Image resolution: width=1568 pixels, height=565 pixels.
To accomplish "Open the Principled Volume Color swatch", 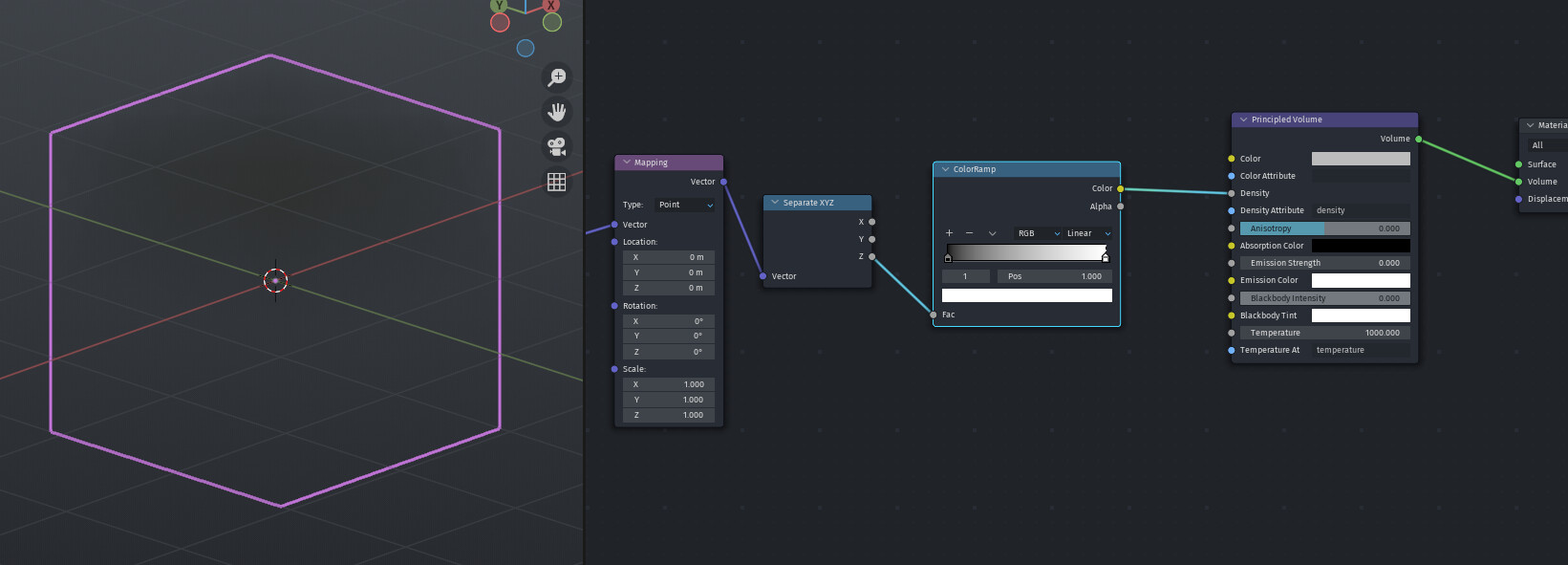I will click(1361, 159).
